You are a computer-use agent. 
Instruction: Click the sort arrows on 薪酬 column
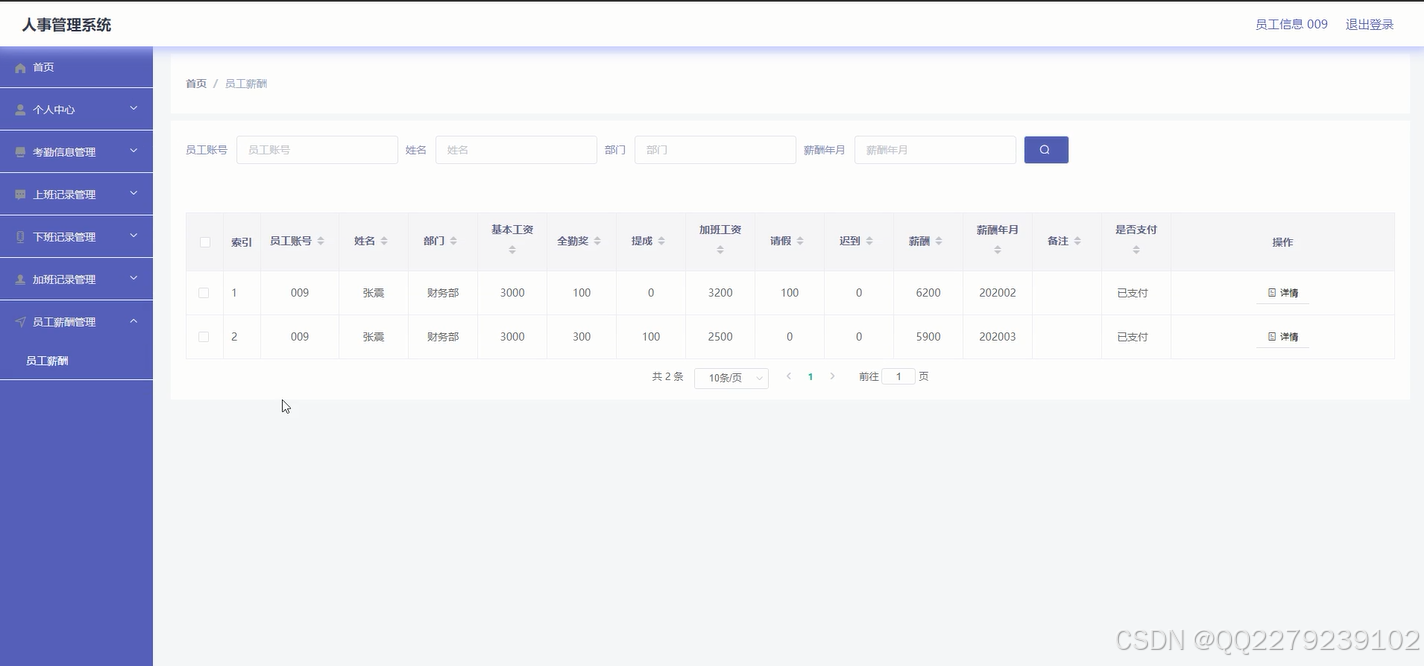tap(939, 240)
